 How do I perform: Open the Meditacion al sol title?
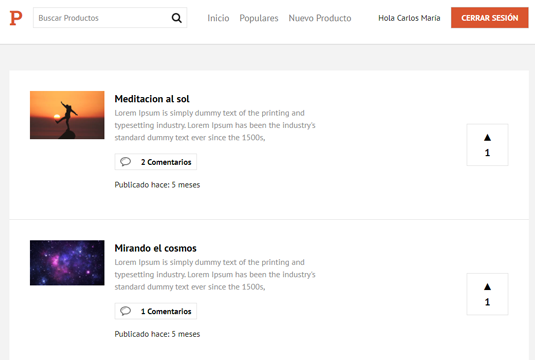tap(152, 99)
